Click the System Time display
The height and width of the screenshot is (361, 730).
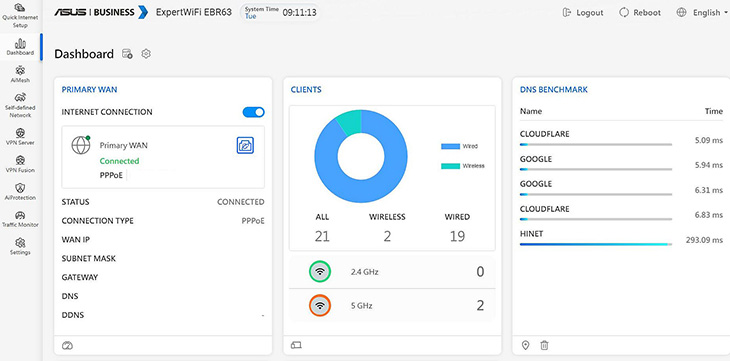click(x=281, y=13)
